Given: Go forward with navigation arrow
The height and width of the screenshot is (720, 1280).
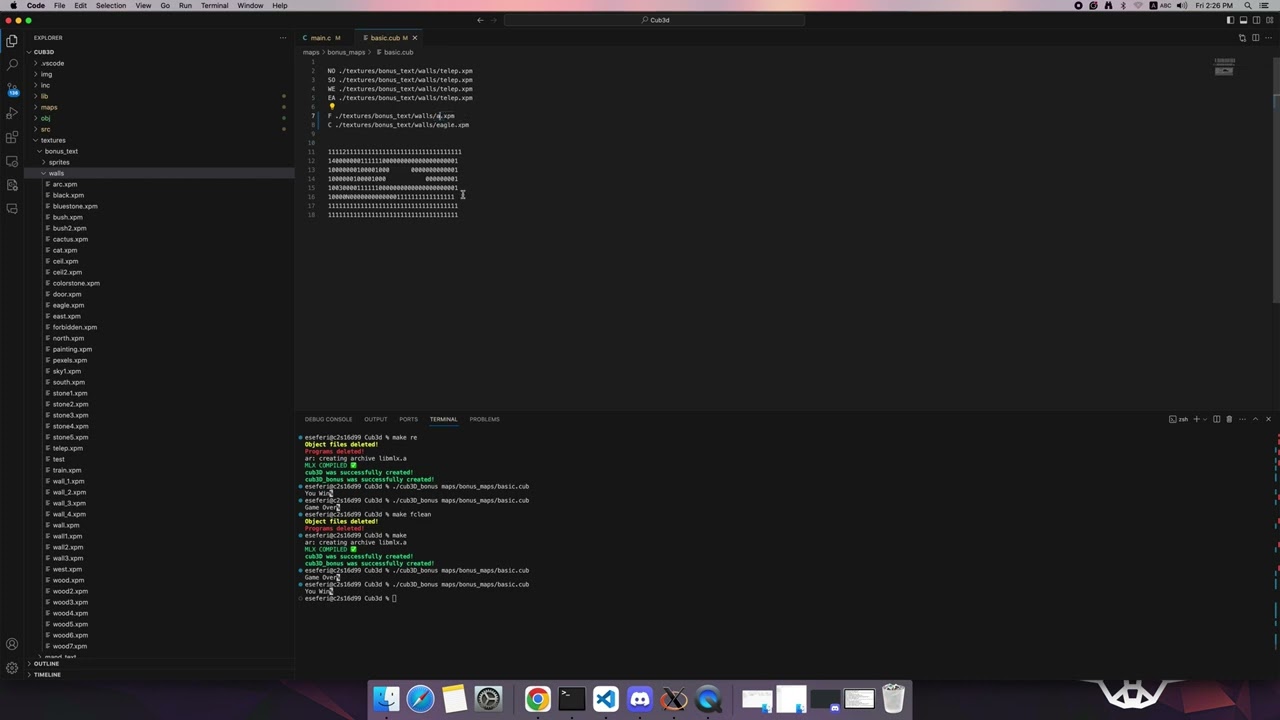Looking at the screenshot, I should tap(494, 20).
